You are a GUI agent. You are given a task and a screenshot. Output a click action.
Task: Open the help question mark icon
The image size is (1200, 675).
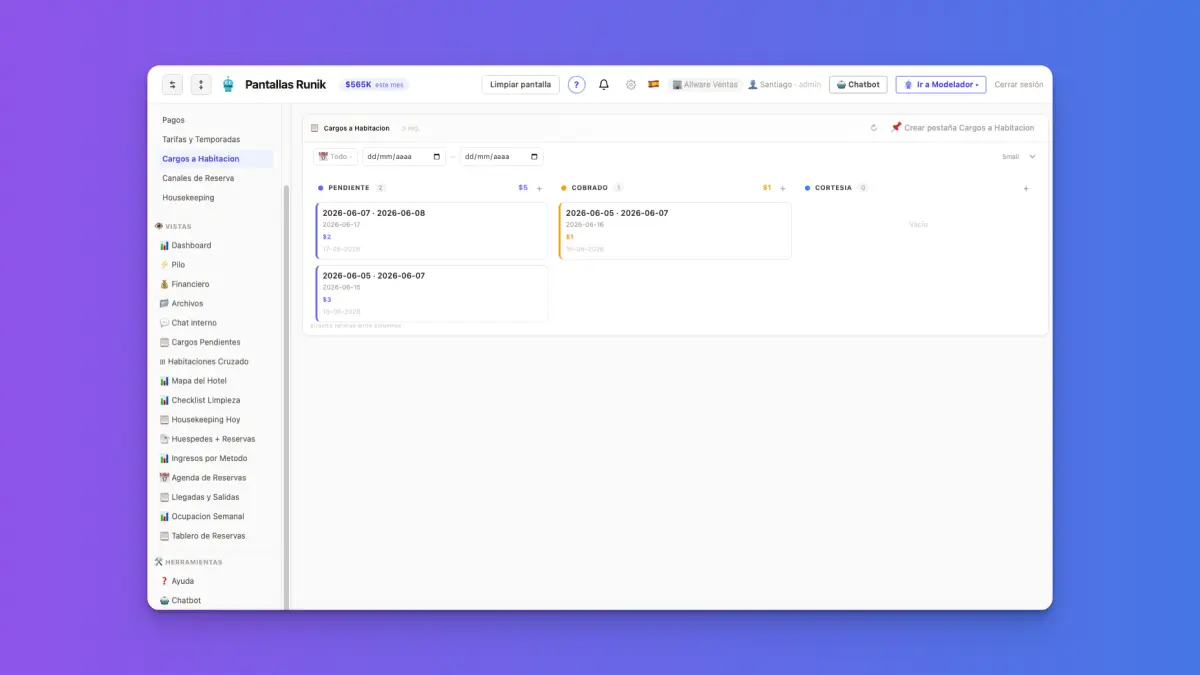[x=577, y=85]
